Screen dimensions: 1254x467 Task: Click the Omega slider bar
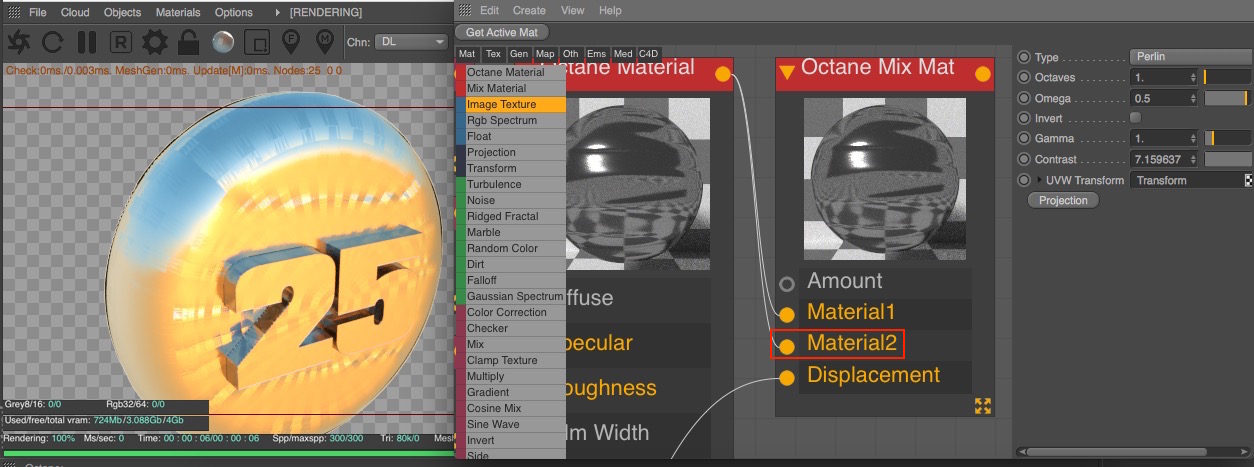(1227, 98)
